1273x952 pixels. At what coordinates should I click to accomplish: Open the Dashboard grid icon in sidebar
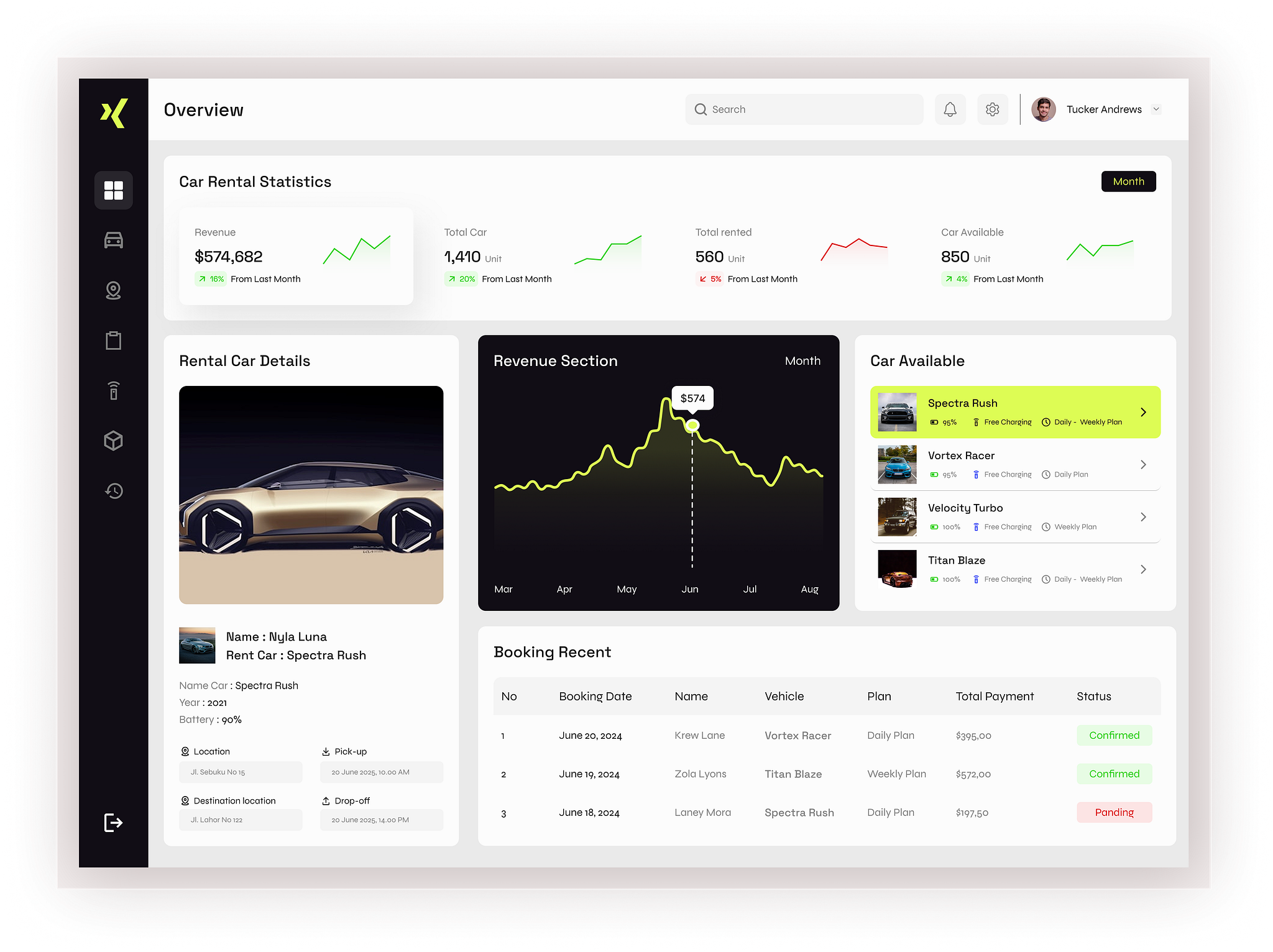[114, 190]
